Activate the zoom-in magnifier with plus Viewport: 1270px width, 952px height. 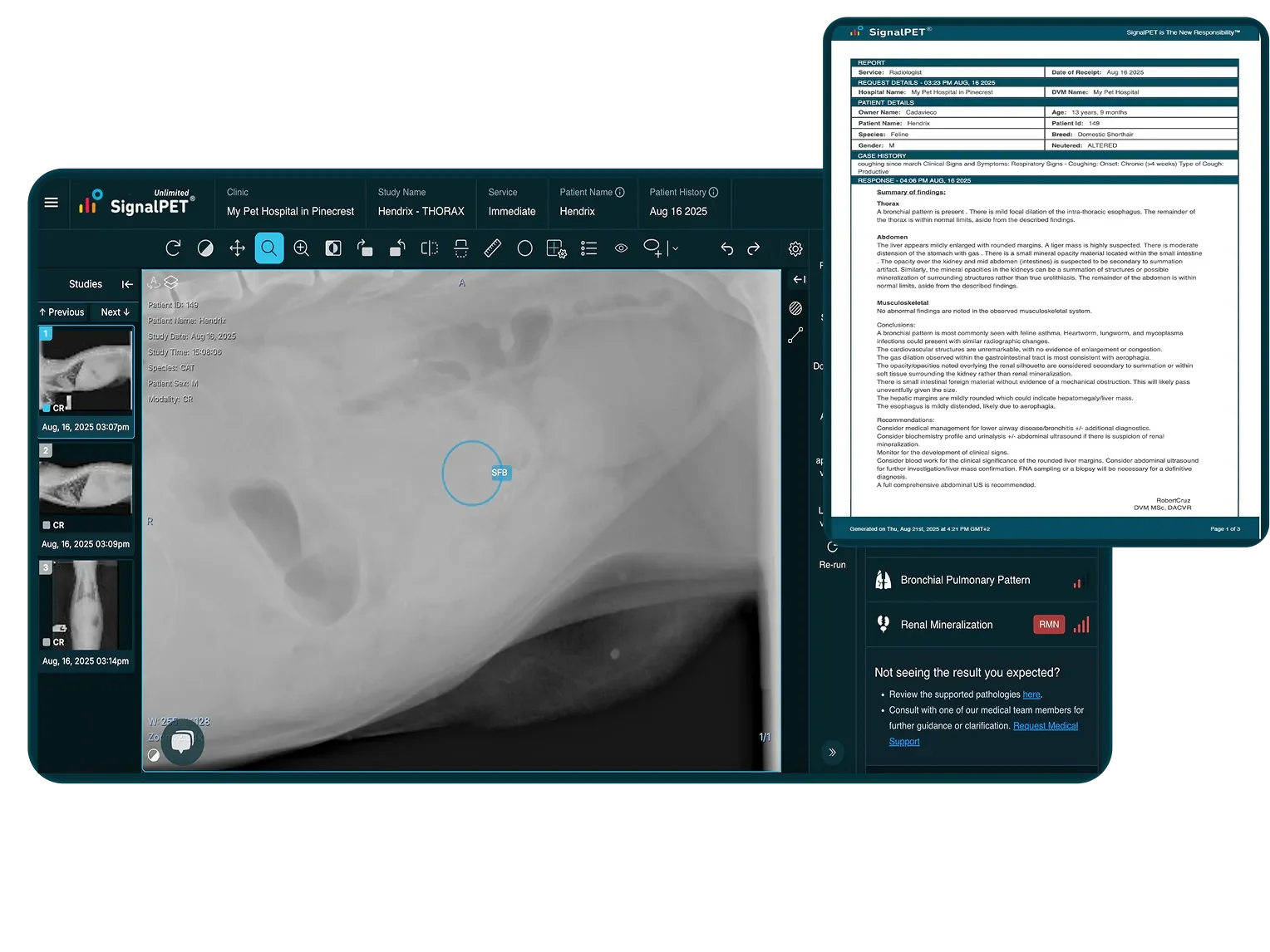tap(302, 248)
